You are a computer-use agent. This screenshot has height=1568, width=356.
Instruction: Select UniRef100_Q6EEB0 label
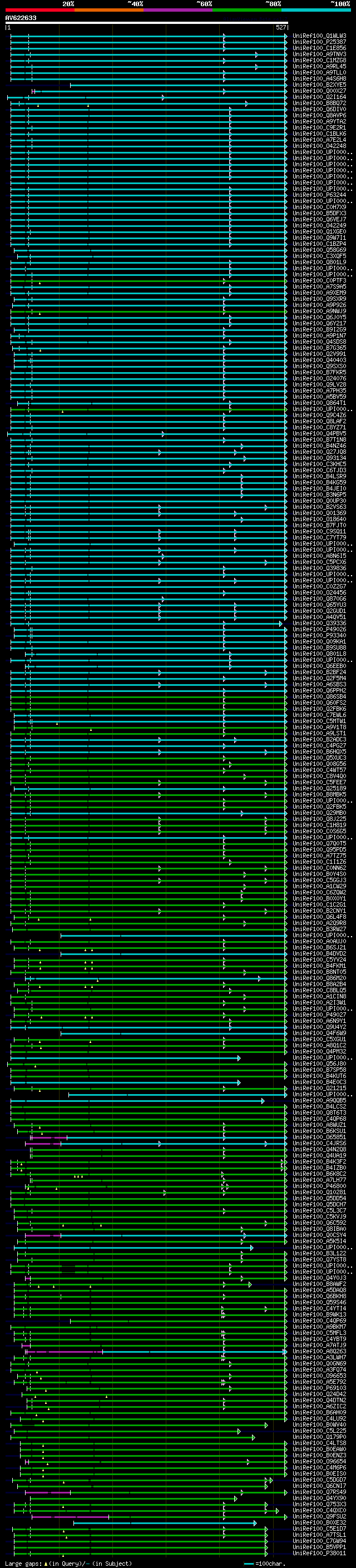pos(319,666)
